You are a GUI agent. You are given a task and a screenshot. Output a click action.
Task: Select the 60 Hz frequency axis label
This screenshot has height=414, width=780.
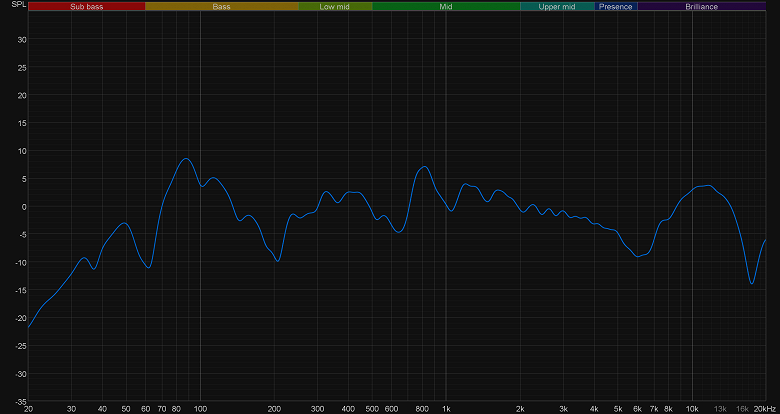[146, 409]
